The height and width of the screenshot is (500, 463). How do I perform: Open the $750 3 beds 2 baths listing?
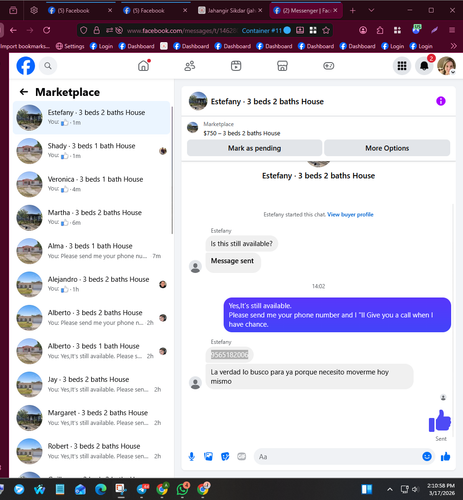(242, 133)
